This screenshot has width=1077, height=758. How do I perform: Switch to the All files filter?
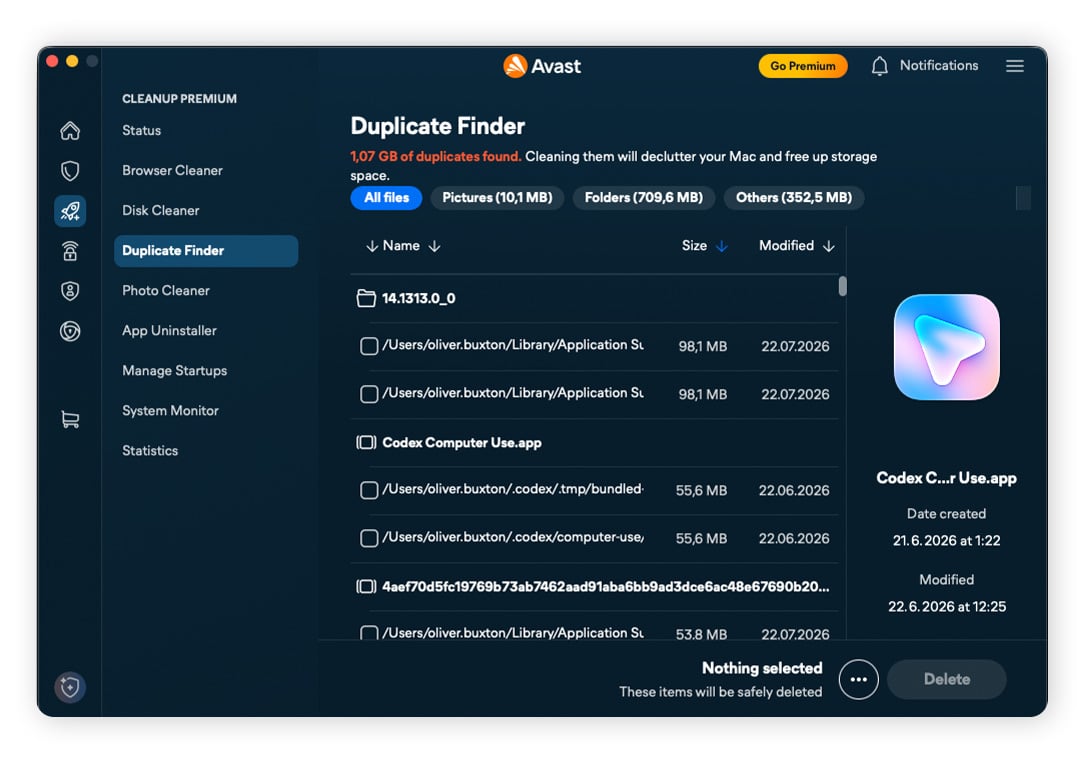click(386, 198)
